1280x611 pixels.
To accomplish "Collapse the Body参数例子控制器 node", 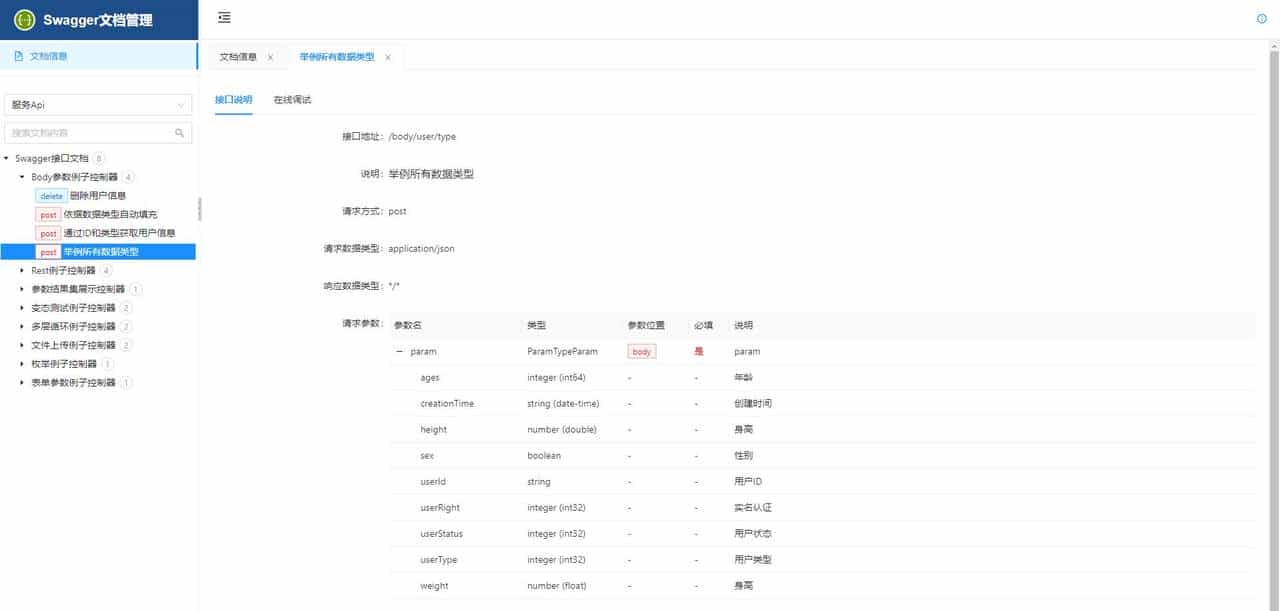I will [21, 176].
